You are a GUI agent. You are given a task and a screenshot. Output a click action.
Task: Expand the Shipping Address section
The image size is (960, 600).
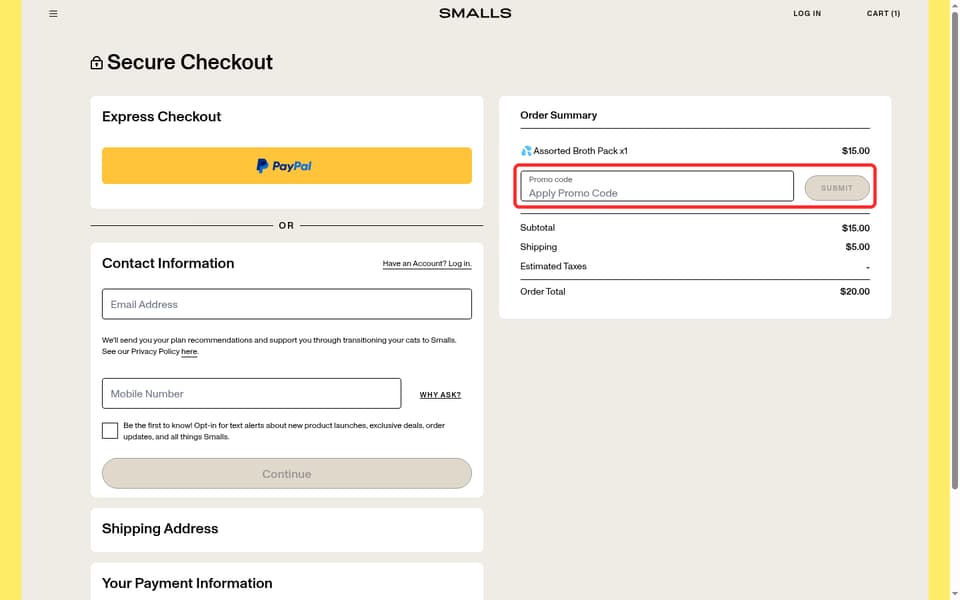click(x=287, y=529)
